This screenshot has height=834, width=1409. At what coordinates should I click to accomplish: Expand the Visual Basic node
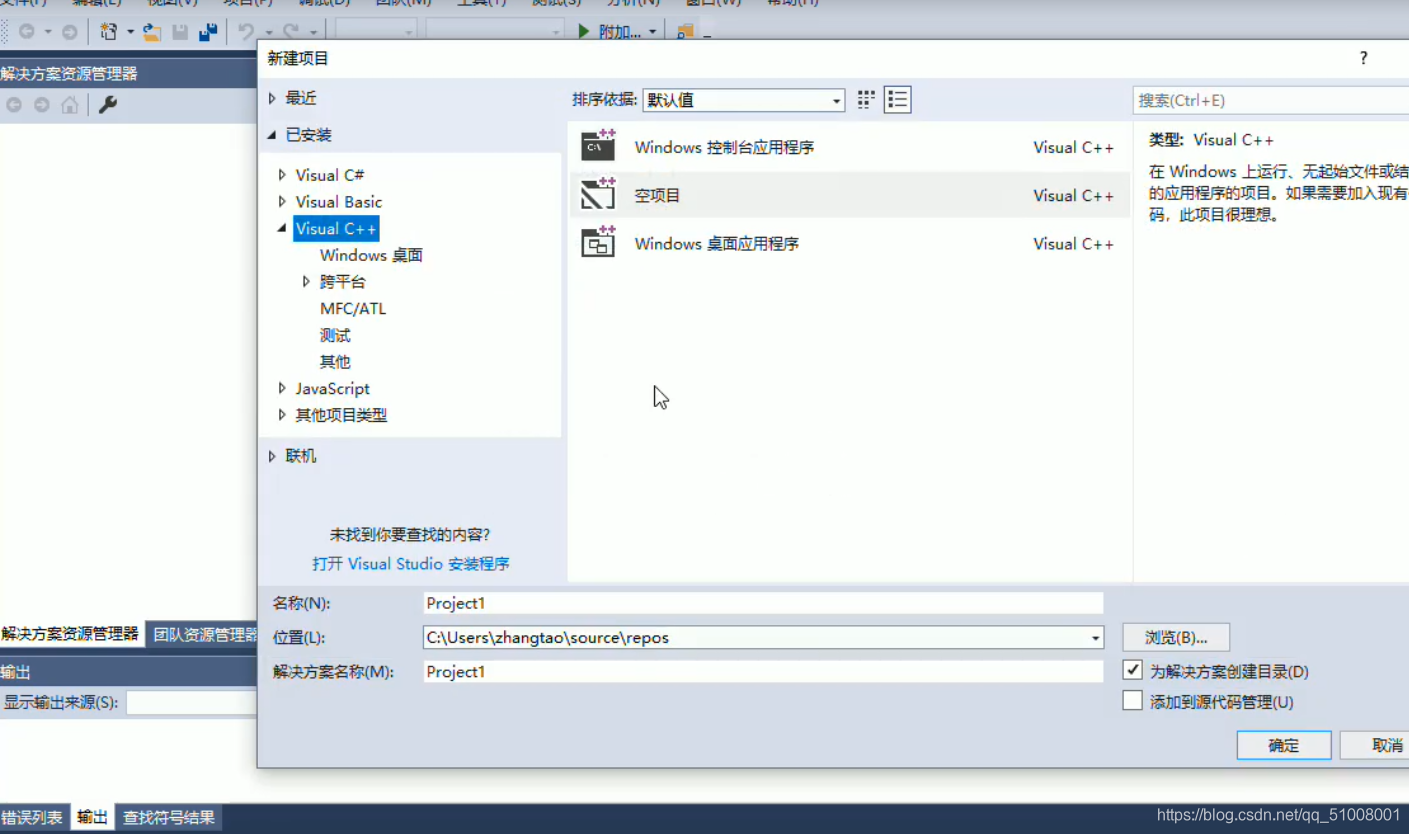click(x=282, y=202)
